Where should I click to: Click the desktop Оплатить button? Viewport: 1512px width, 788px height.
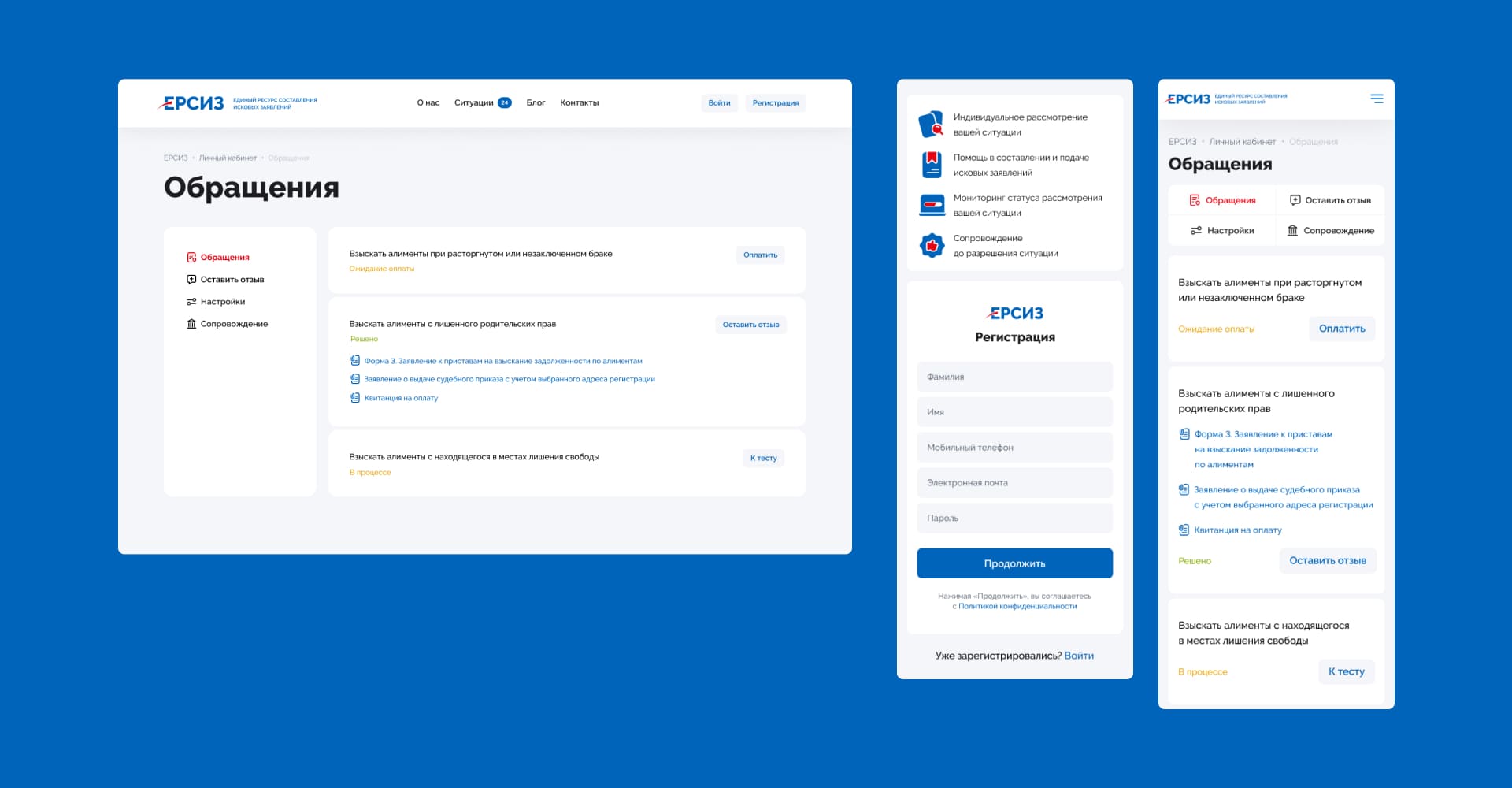760,255
